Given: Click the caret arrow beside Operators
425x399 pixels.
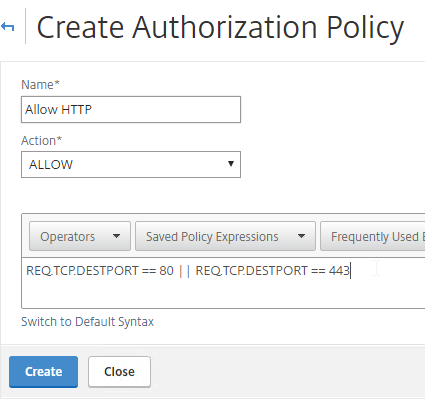Looking at the screenshot, I should (116, 236).
